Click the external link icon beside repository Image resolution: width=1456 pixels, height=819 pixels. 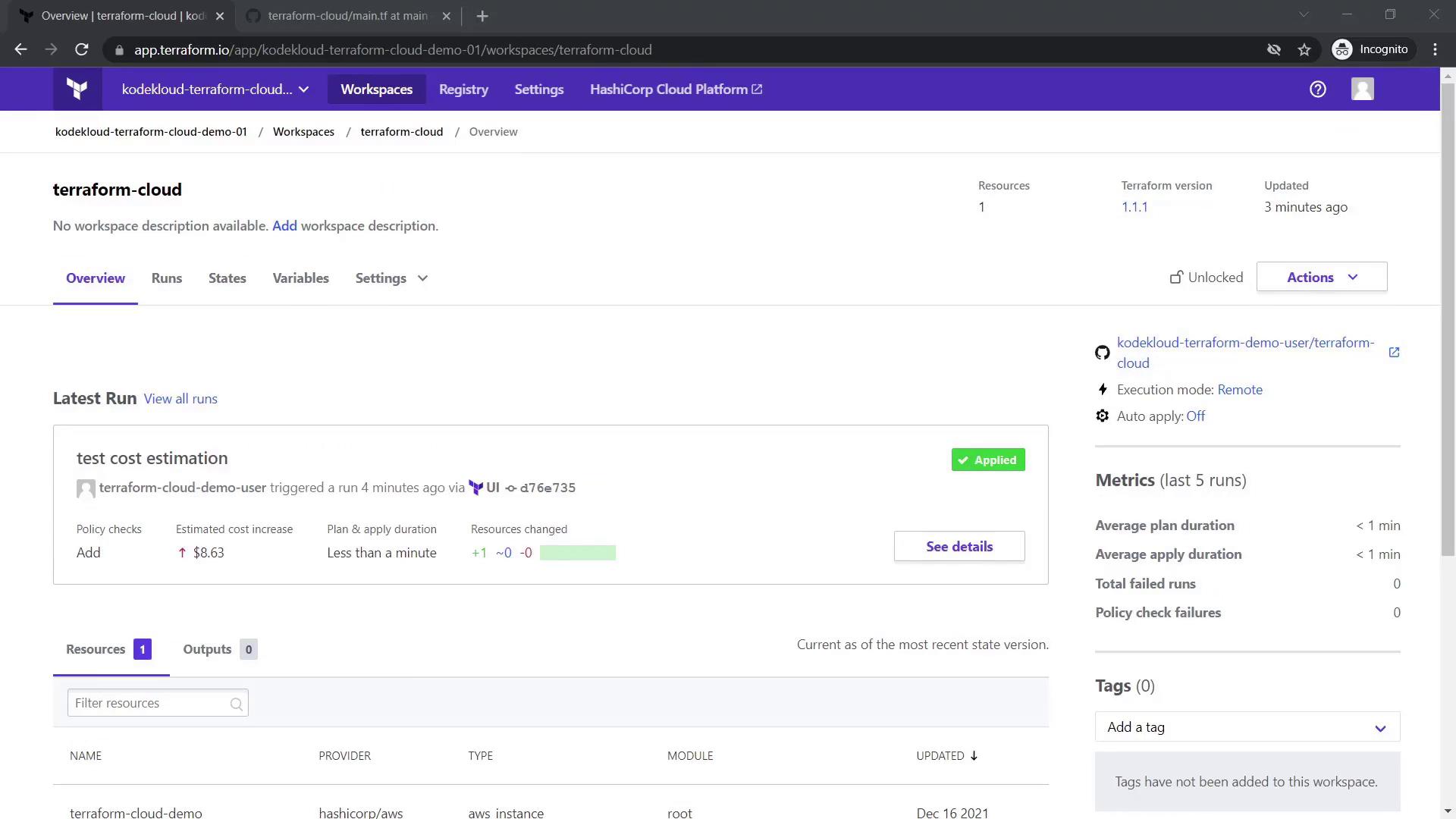coord(1394,353)
